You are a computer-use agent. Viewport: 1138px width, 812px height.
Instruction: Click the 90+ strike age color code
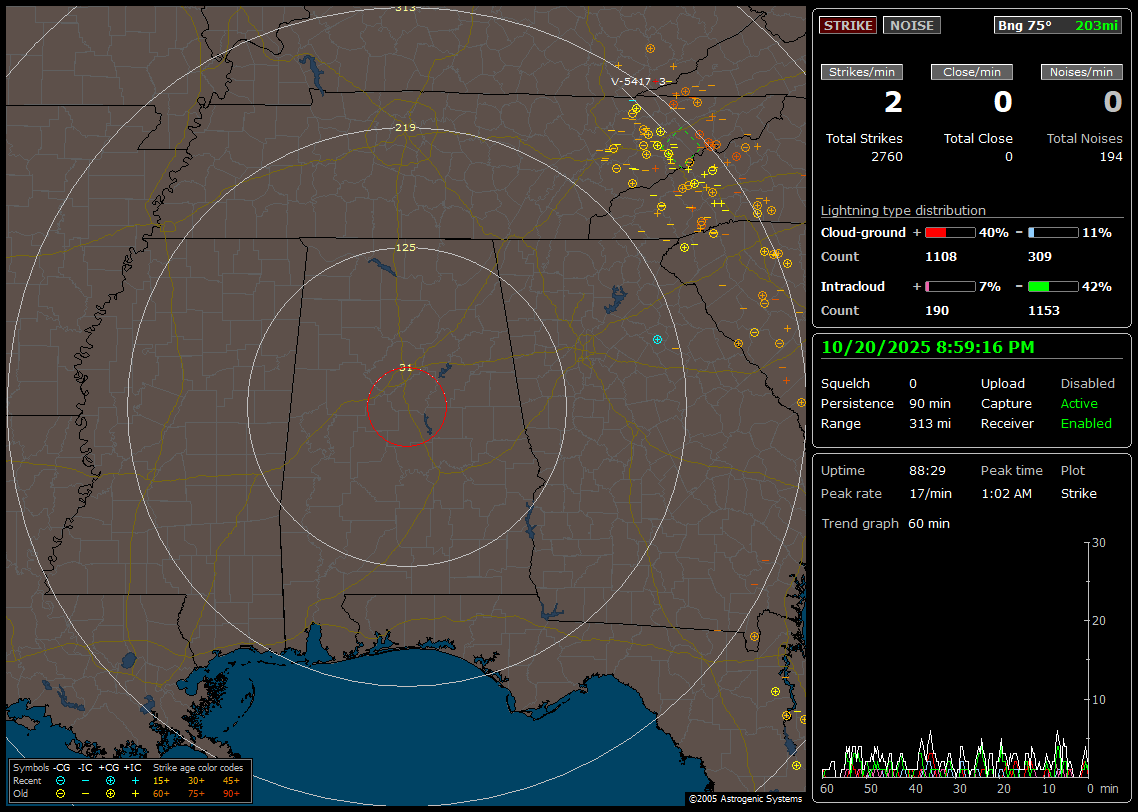tap(231, 793)
